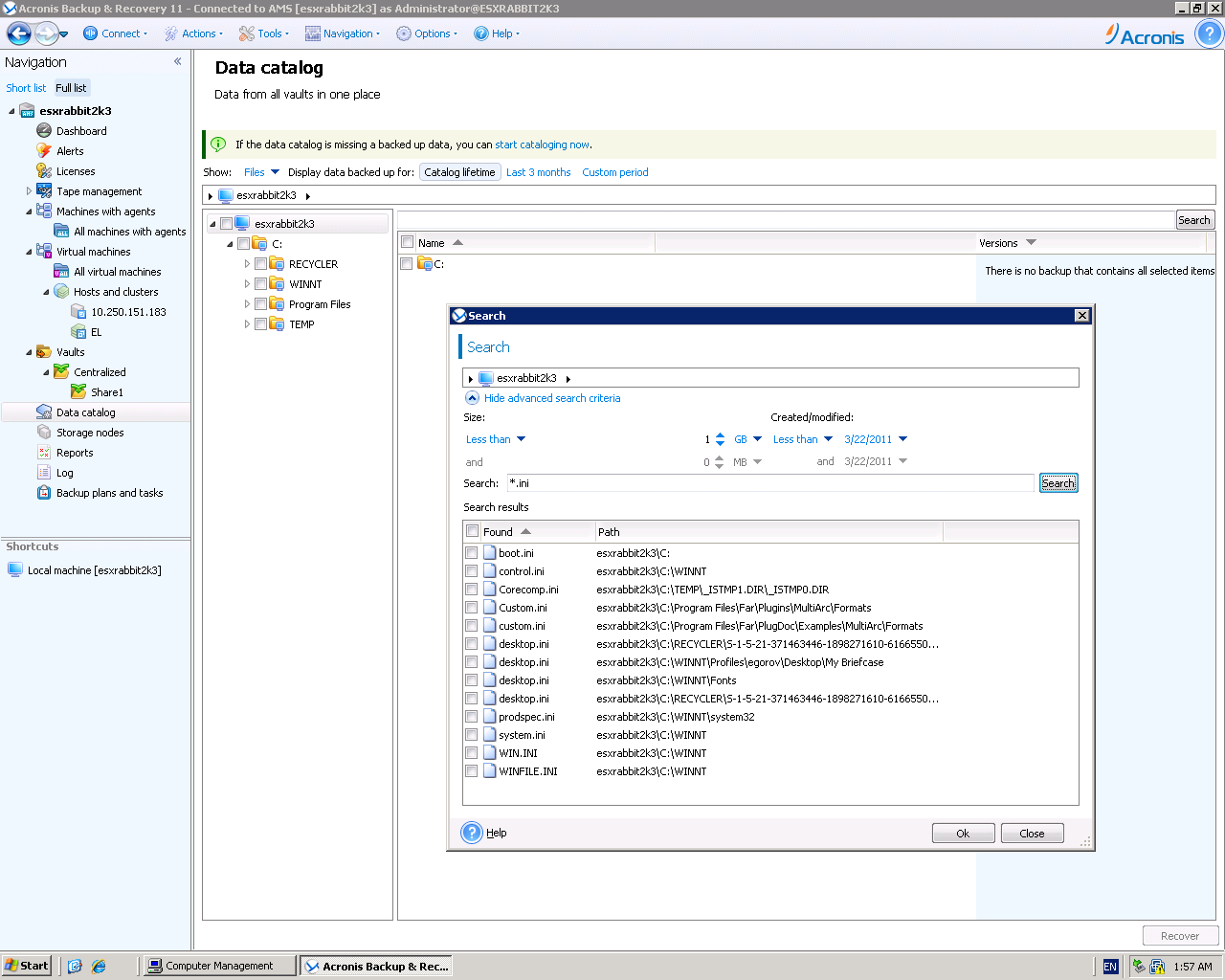Open the Connect menu
Viewport: 1225px width, 980px height.
point(115,33)
